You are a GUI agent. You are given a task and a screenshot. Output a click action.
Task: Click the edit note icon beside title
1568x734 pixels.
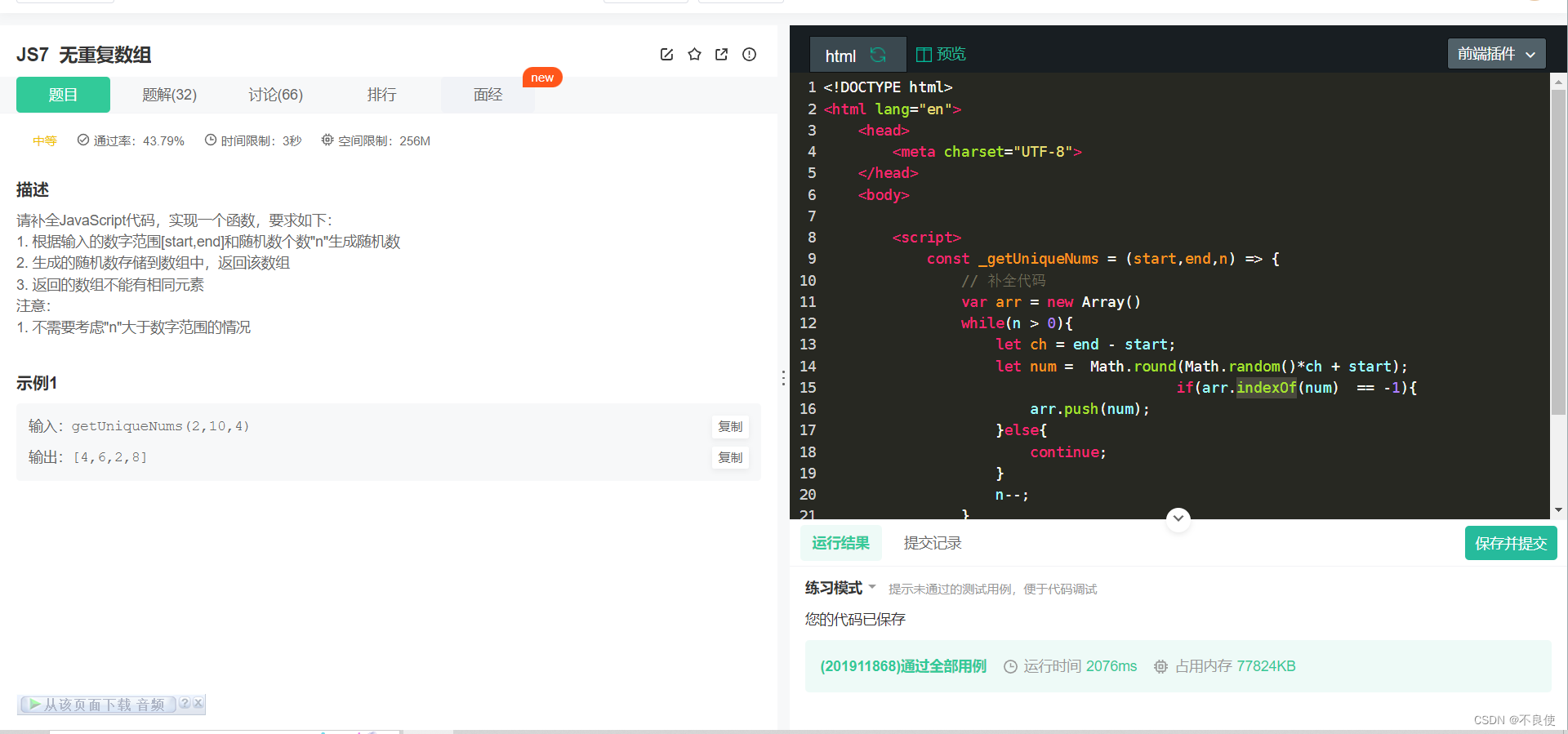pyautogui.click(x=666, y=55)
